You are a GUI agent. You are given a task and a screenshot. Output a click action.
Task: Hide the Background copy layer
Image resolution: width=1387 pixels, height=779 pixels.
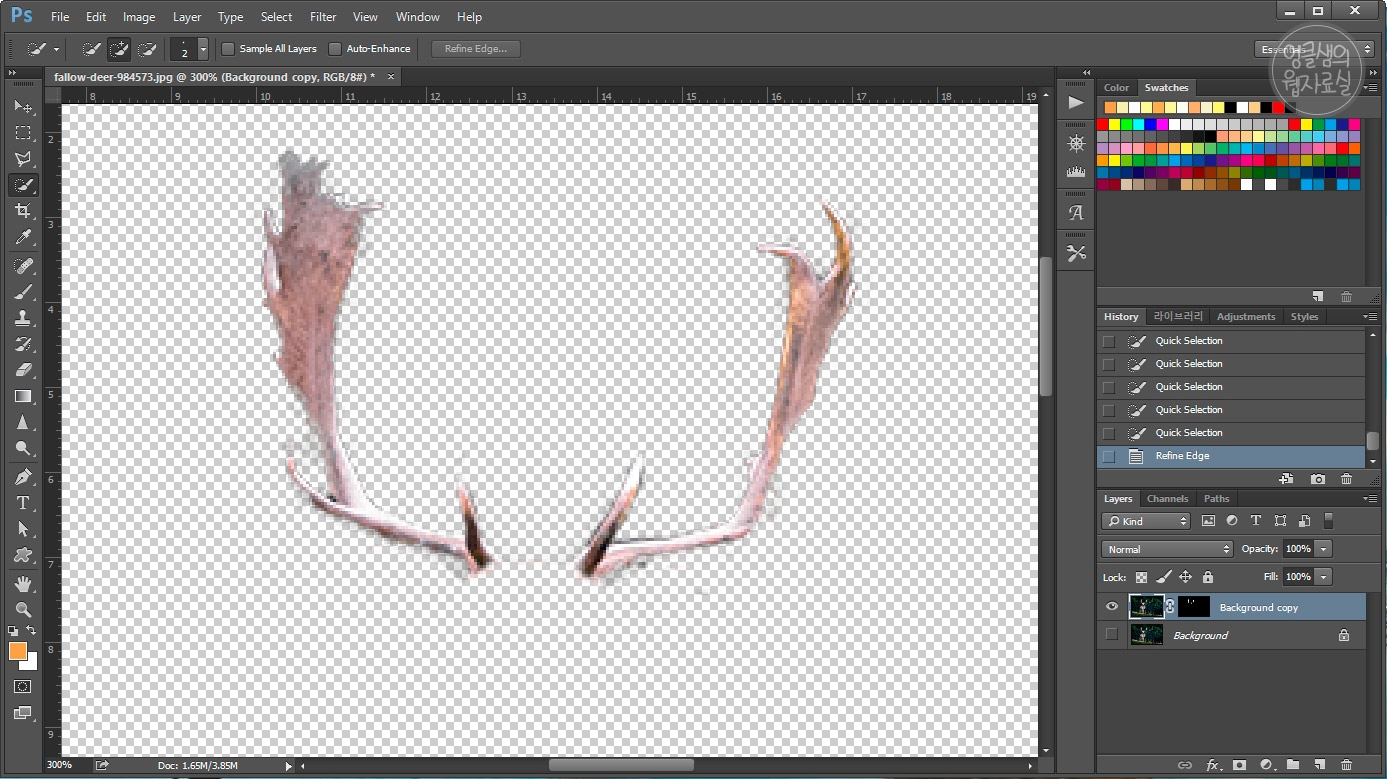(x=1112, y=607)
